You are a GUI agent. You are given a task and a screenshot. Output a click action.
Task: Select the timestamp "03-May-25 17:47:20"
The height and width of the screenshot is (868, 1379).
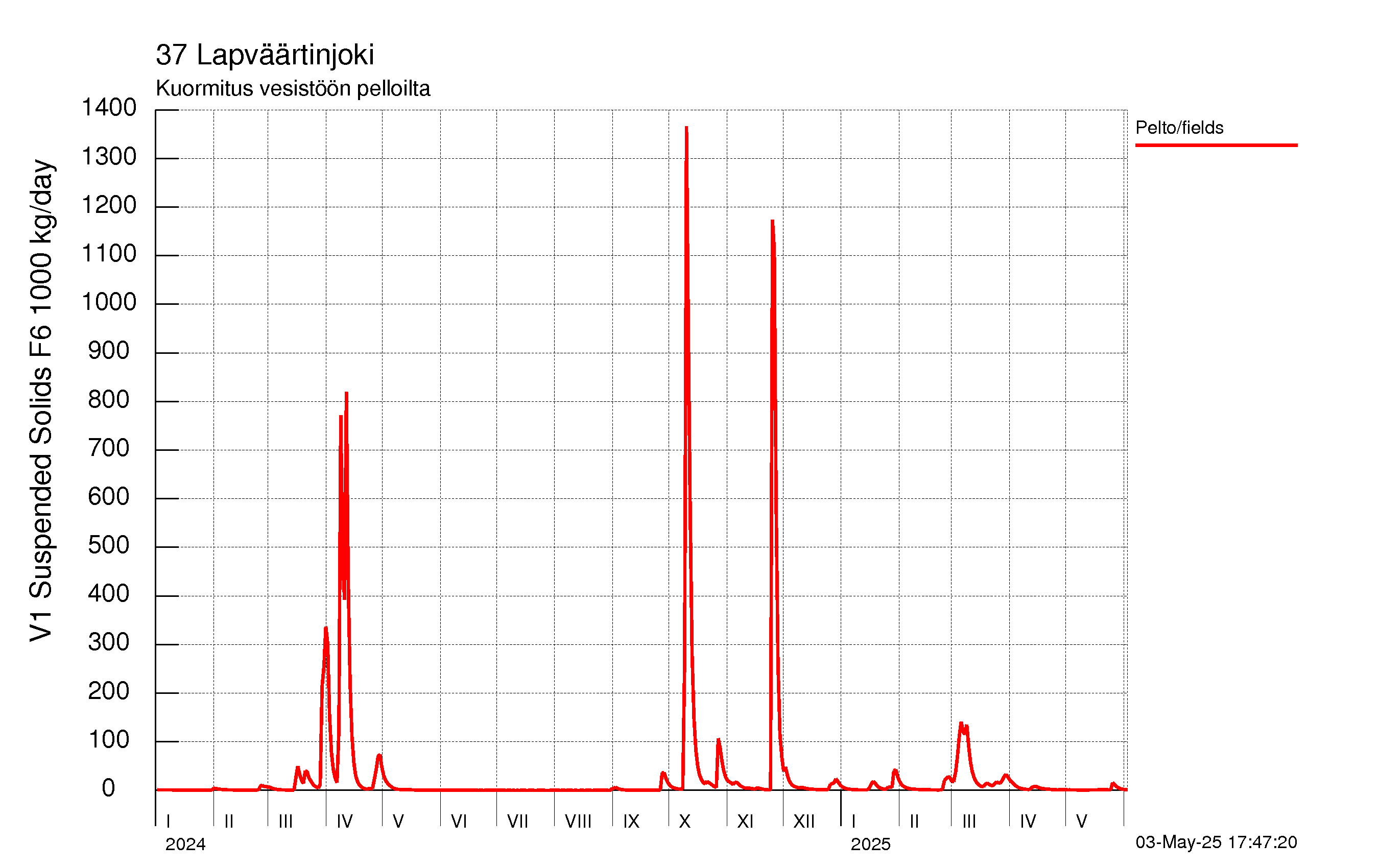coord(1217,841)
